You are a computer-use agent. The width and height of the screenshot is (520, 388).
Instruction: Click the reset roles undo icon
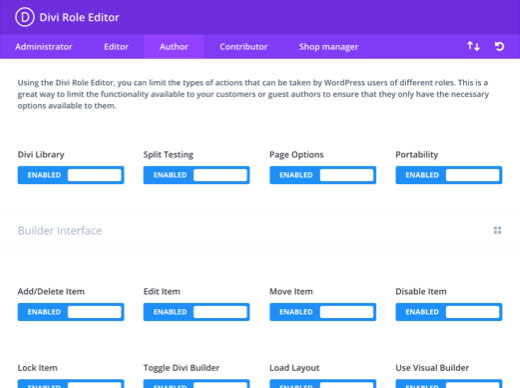499,46
